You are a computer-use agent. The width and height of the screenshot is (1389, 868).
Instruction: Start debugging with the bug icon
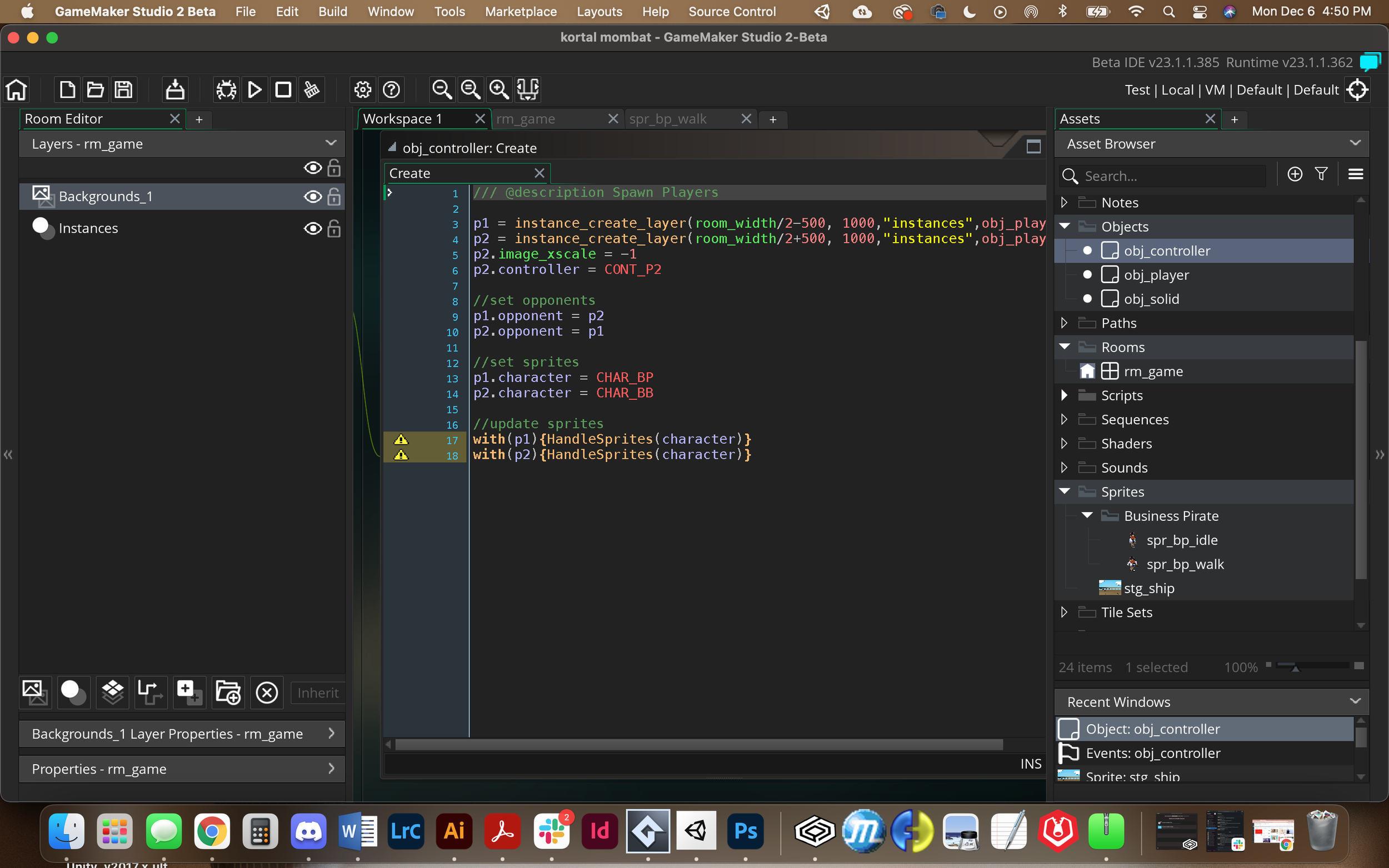[226, 89]
